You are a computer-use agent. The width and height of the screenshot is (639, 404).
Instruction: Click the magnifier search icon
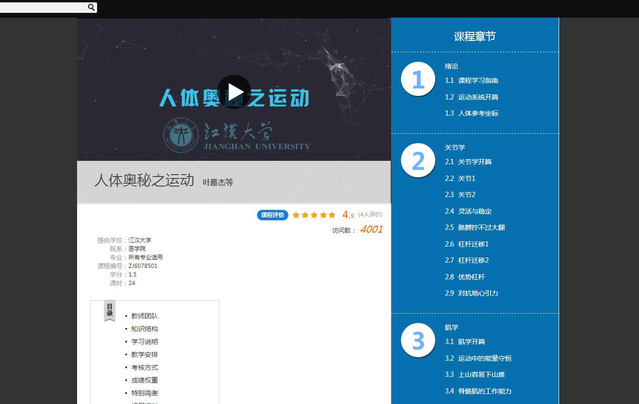click(x=91, y=7)
